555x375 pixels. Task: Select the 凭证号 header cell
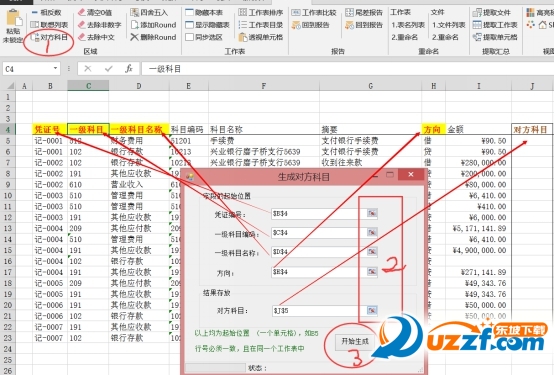click(50, 129)
